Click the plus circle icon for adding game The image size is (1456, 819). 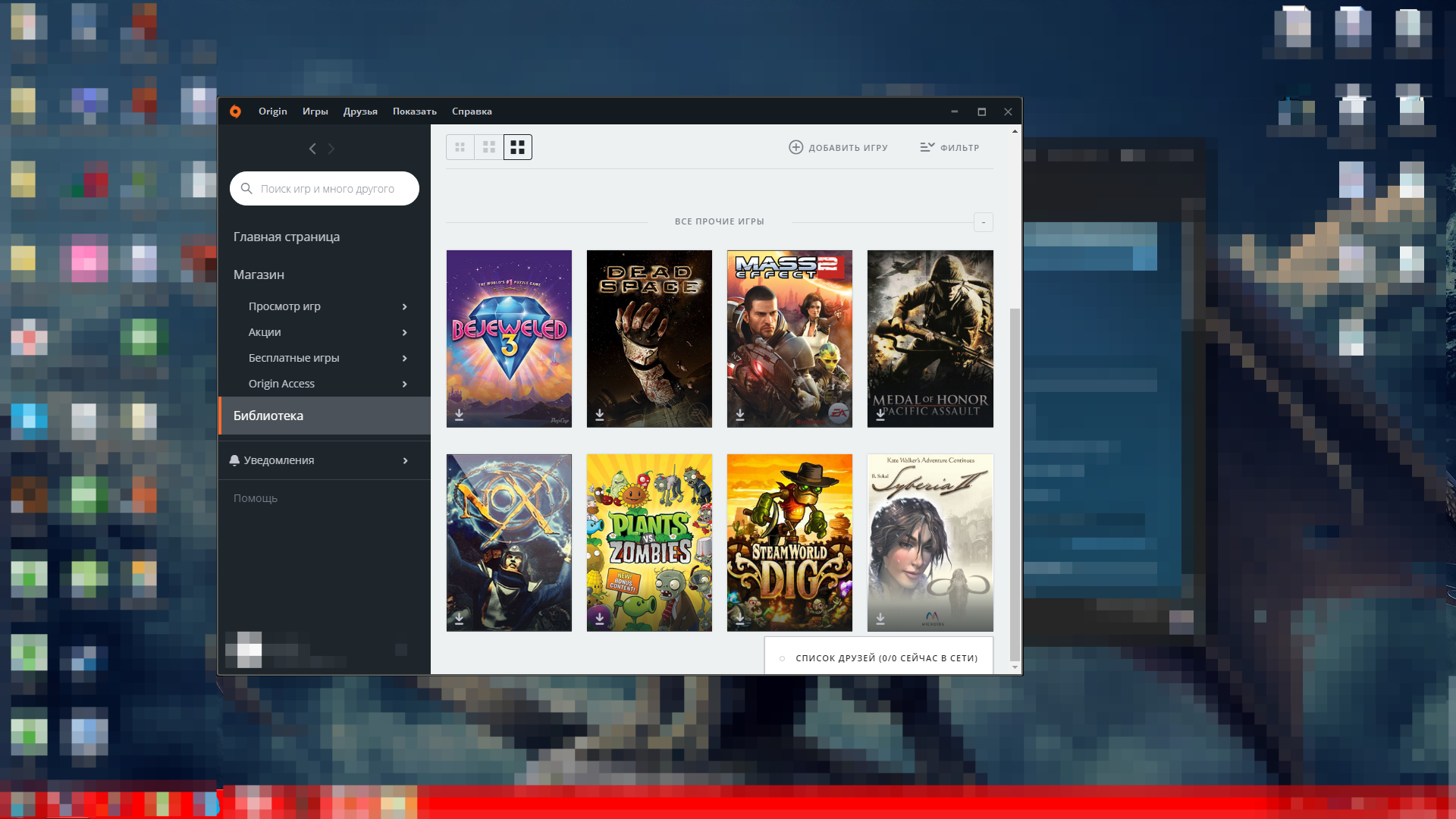click(x=795, y=147)
